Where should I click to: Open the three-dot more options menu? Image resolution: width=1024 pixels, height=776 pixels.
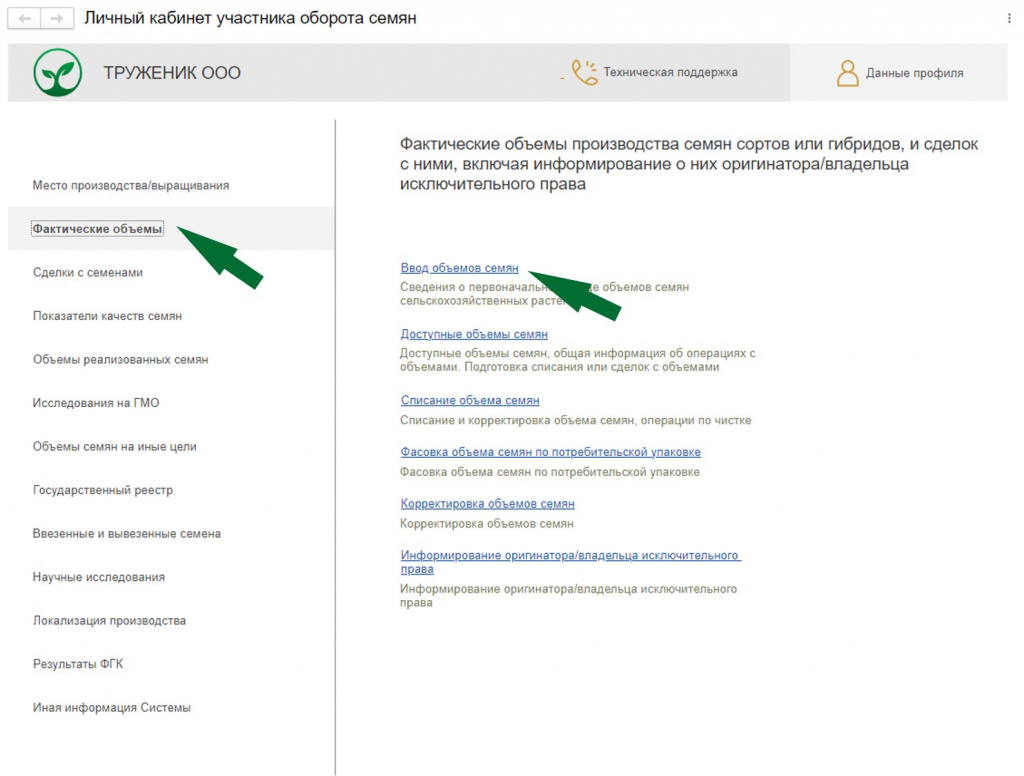pos(1009,18)
